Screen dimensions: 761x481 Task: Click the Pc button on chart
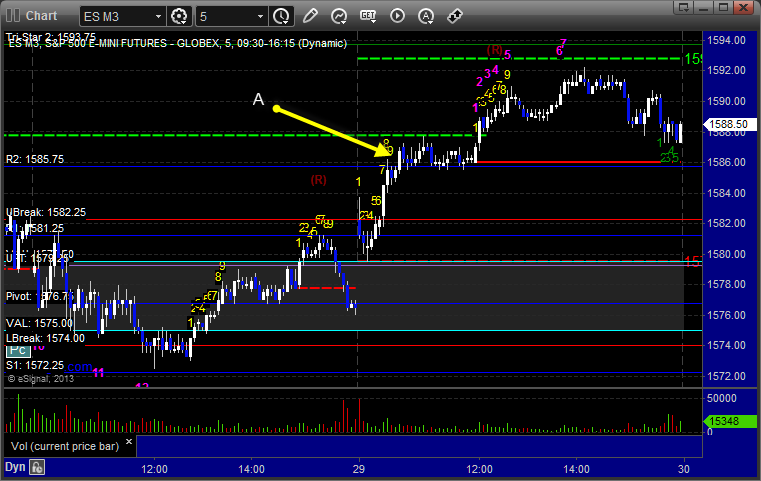(18, 350)
